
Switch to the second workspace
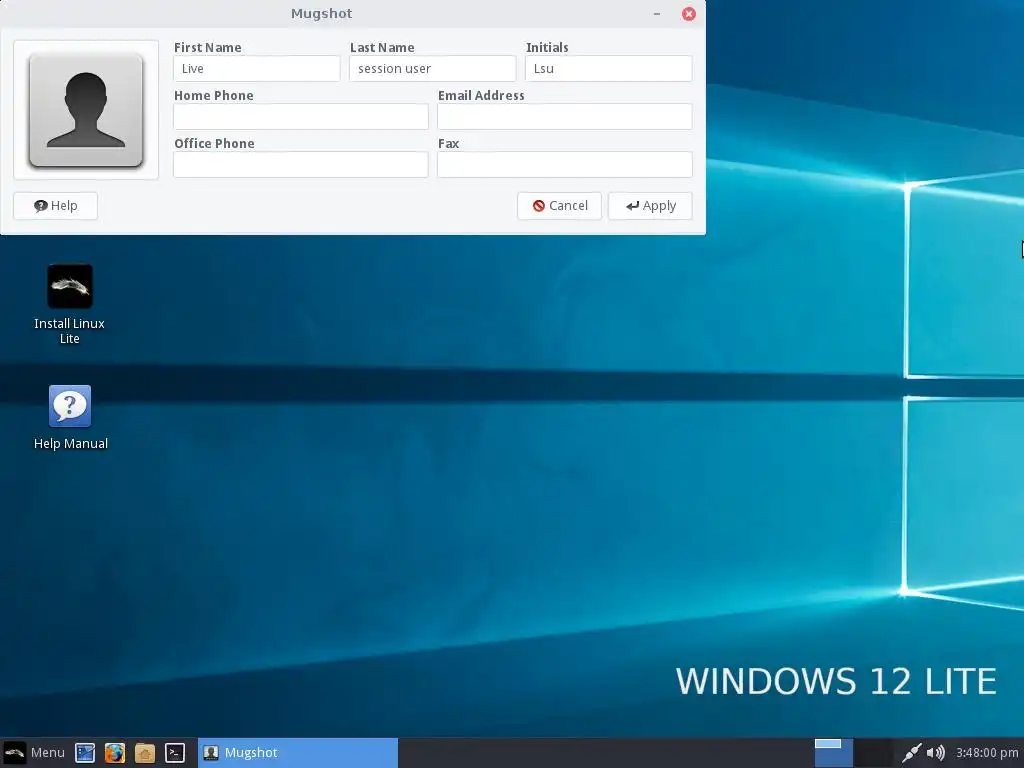click(x=873, y=753)
